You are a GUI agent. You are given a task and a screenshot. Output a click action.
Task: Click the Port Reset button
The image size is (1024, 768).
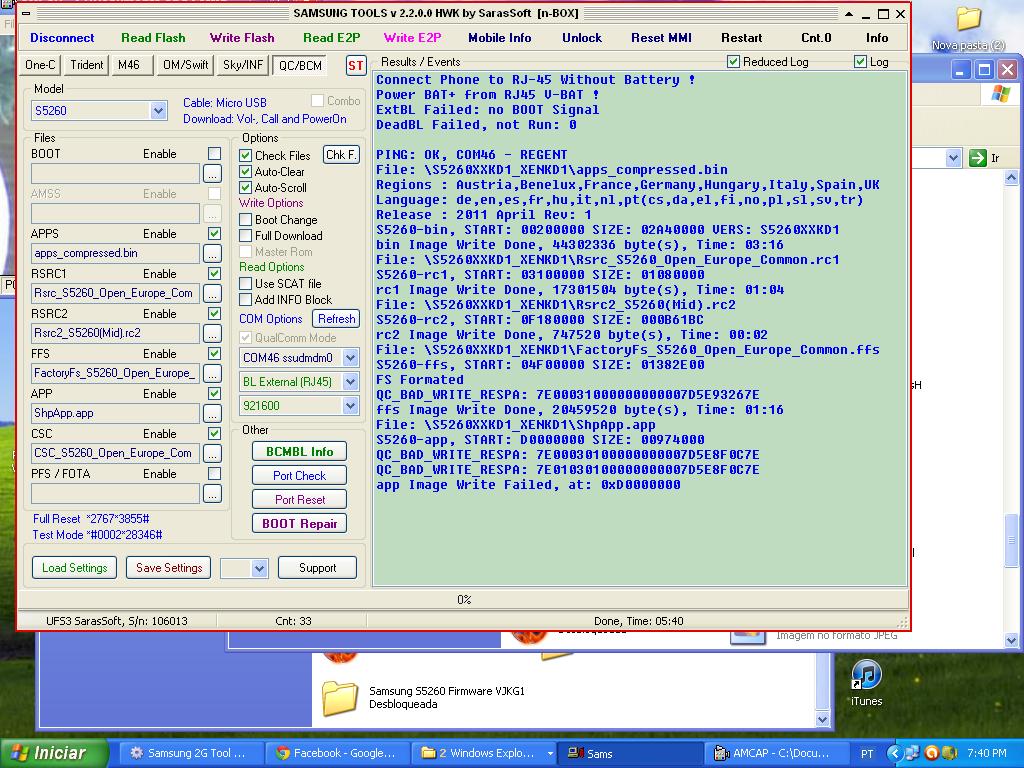[x=299, y=500]
